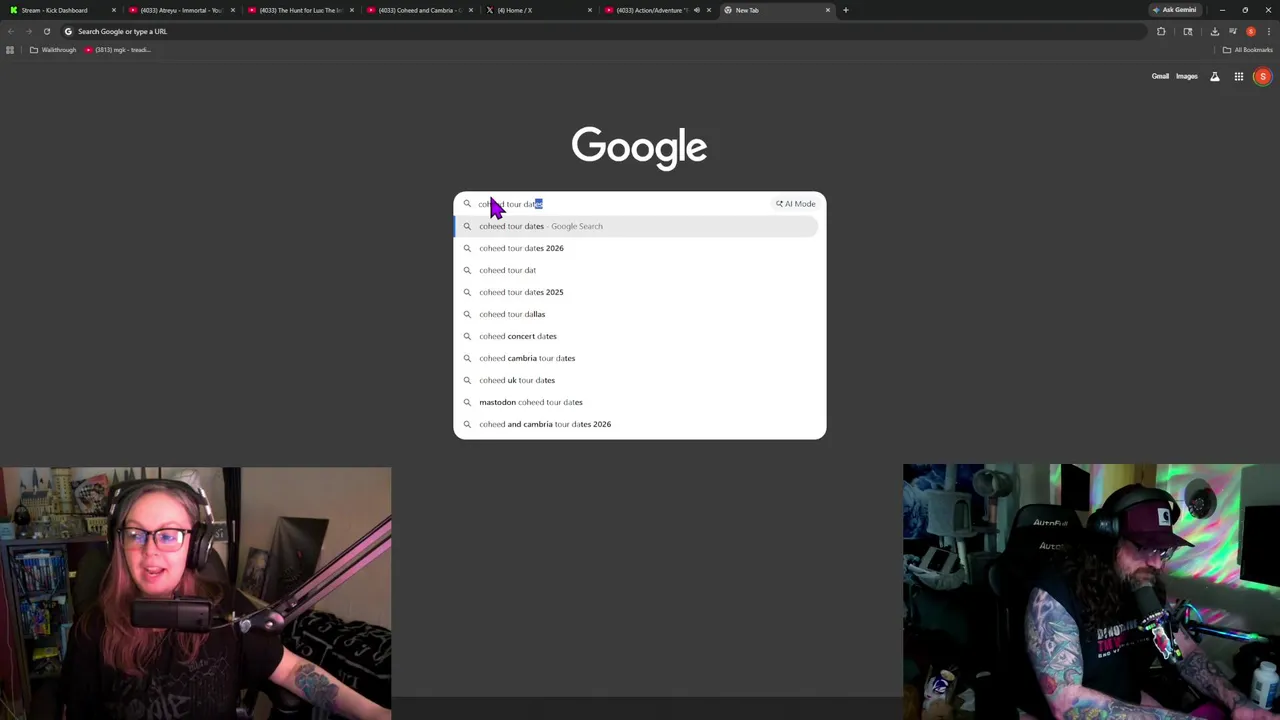Click the search magnifier in Google box

(x=467, y=204)
